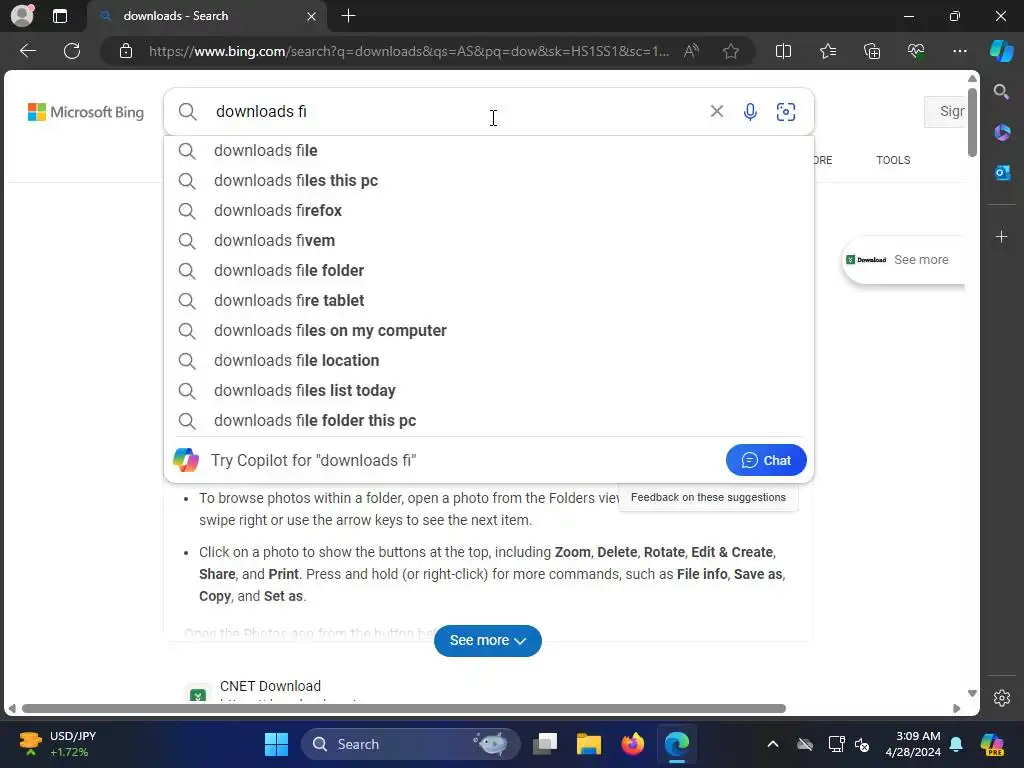Click the address bar URL
Image resolution: width=1024 pixels, height=768 pixels.
[x=409, y=51]
